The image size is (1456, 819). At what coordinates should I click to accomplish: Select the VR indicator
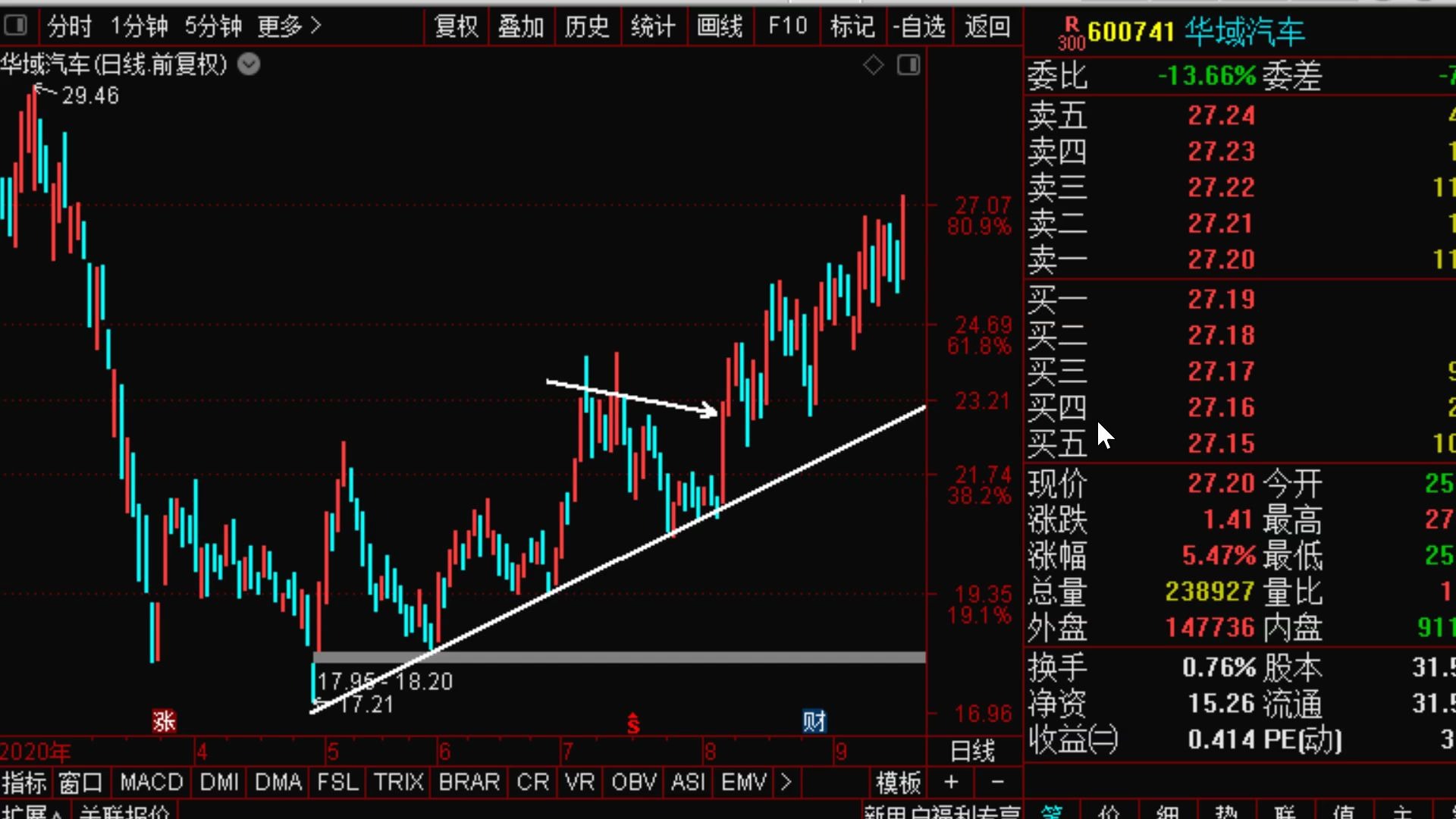pyautogui.click(x=580, y=783)
